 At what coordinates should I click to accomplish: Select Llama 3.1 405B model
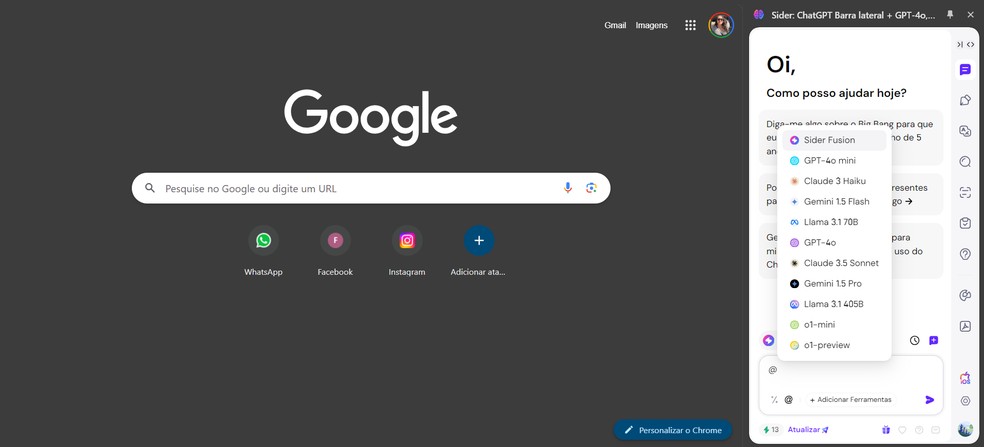tap(834, 304)
